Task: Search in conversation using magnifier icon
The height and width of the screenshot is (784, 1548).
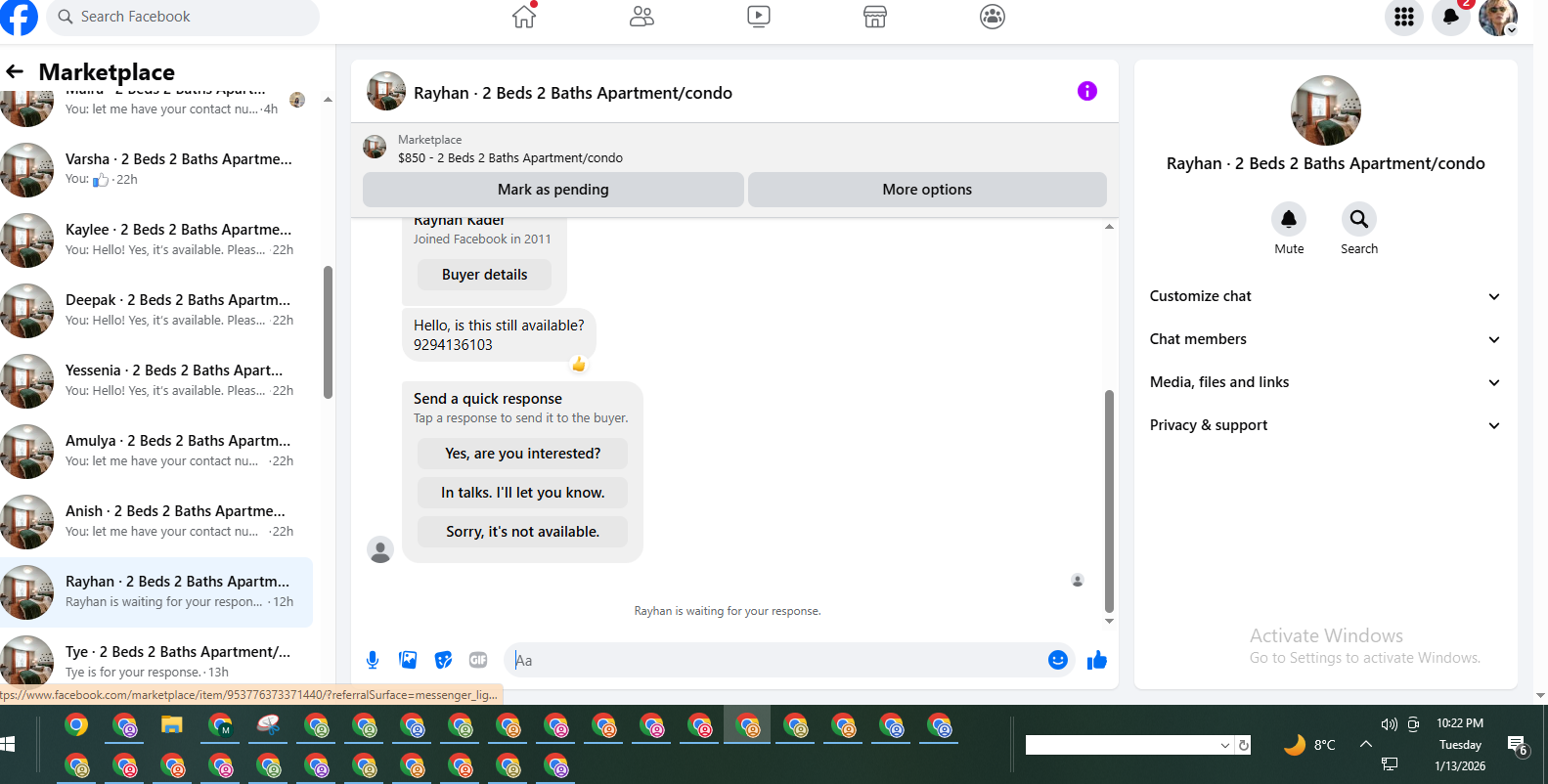Action: pyautogui.click(x=1359, y=219)
